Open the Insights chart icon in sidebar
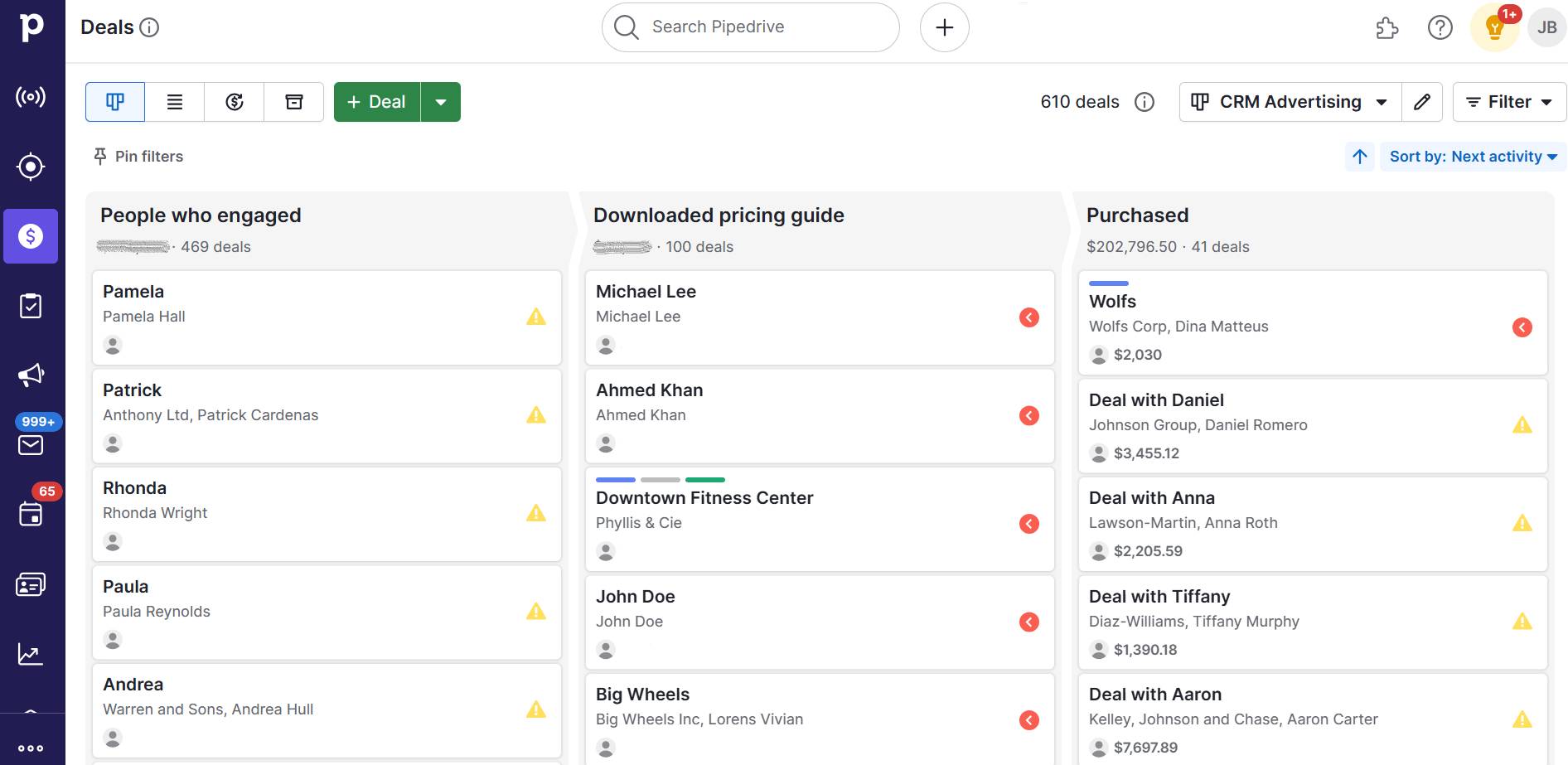The width and height of the screenshot is (1568, 765). pyautogui.click(x=31, y=654)
